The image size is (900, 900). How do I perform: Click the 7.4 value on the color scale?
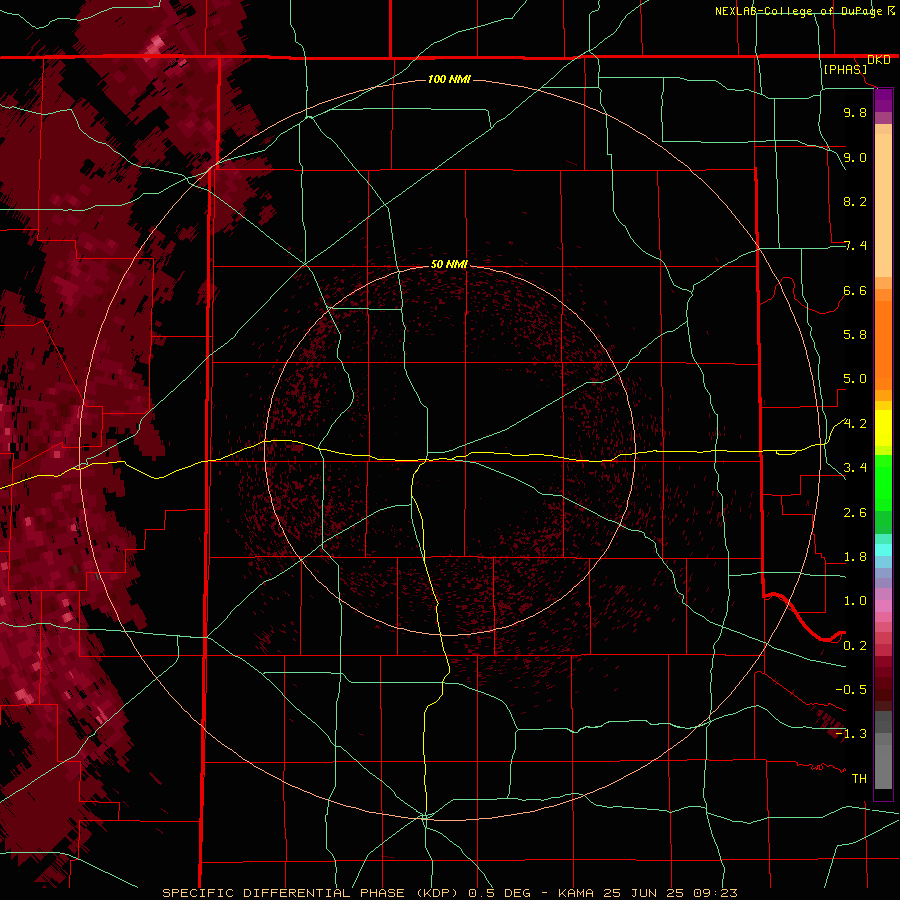tap(855, 246)
